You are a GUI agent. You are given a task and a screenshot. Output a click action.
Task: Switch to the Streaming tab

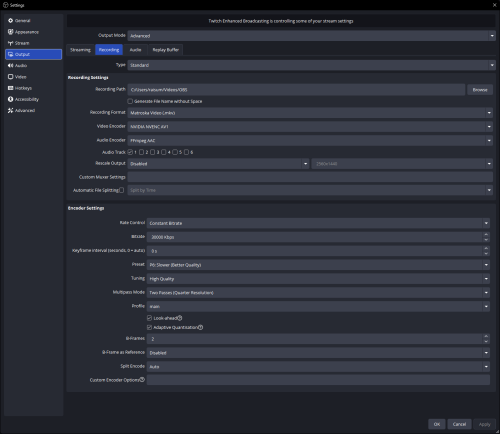[x=80, y=50]
